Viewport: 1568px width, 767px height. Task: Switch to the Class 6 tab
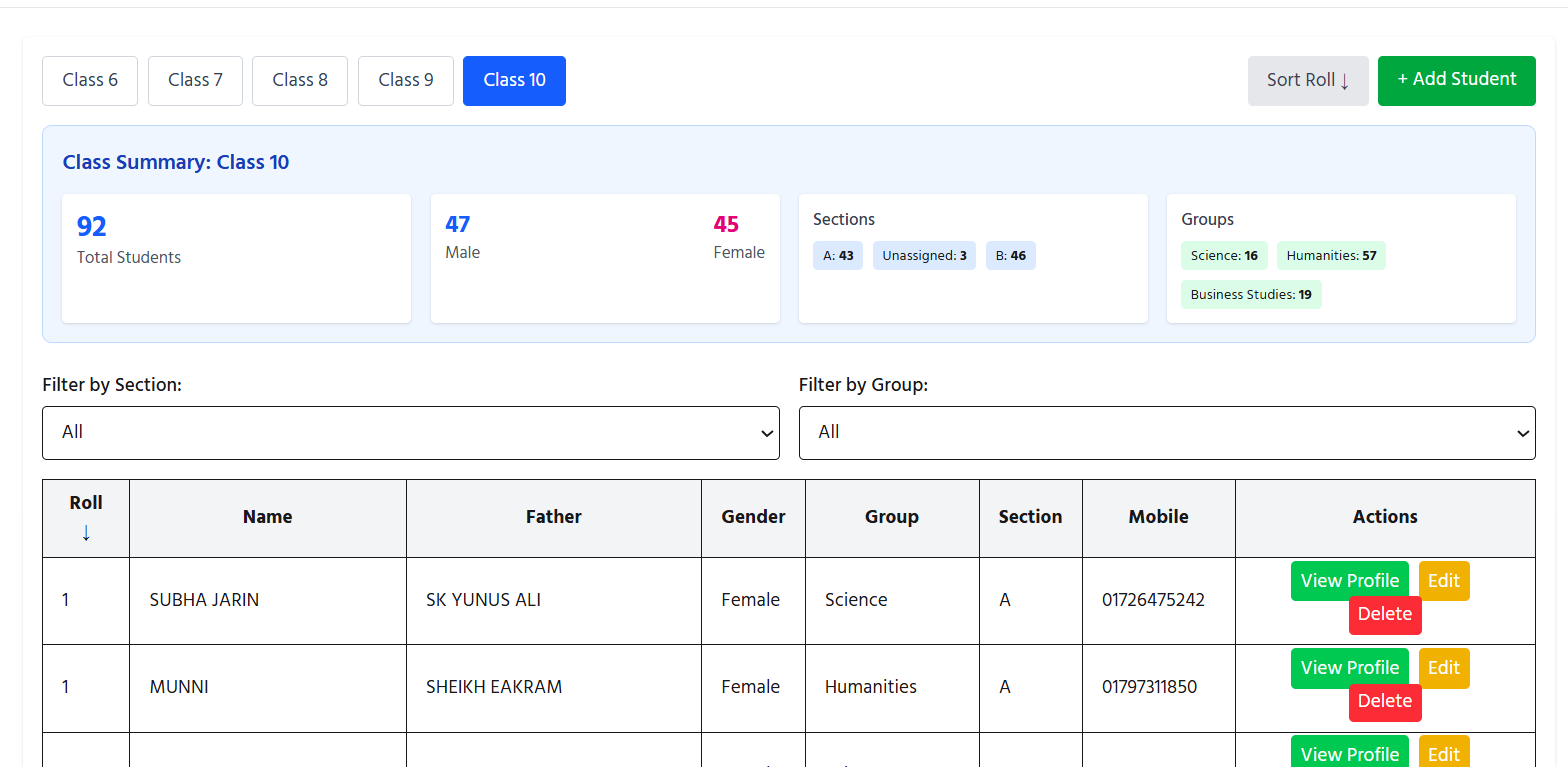90,80
